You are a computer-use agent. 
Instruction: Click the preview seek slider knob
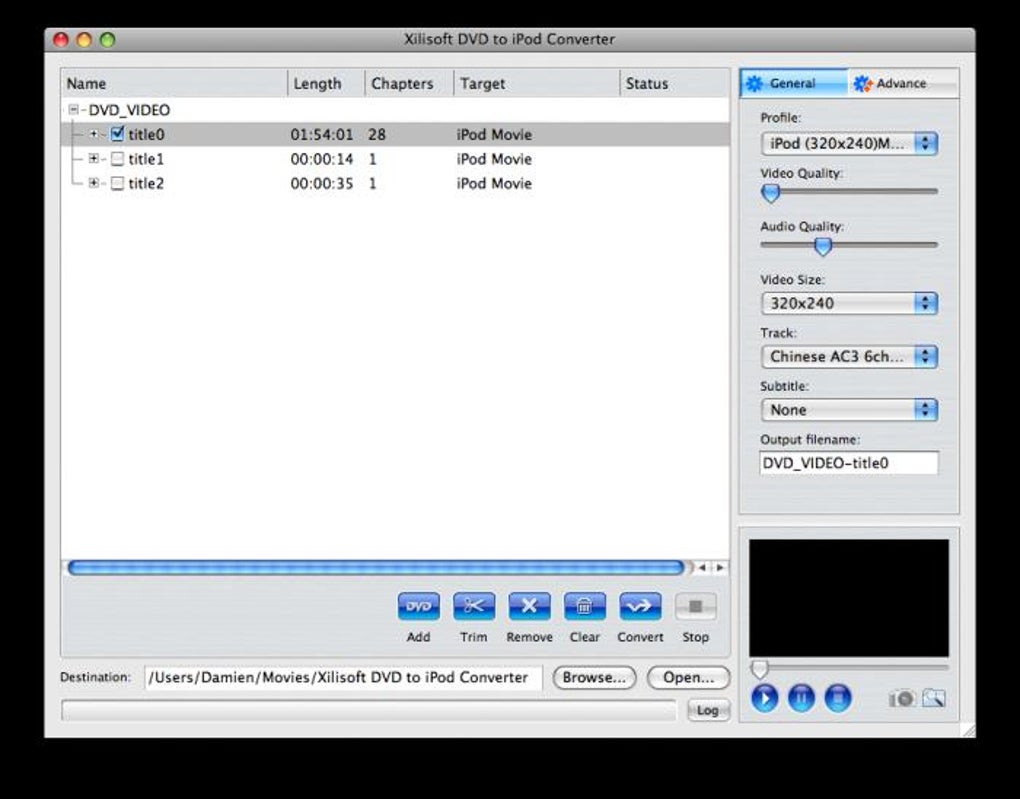pyautogui.click(x=759, y=668)
